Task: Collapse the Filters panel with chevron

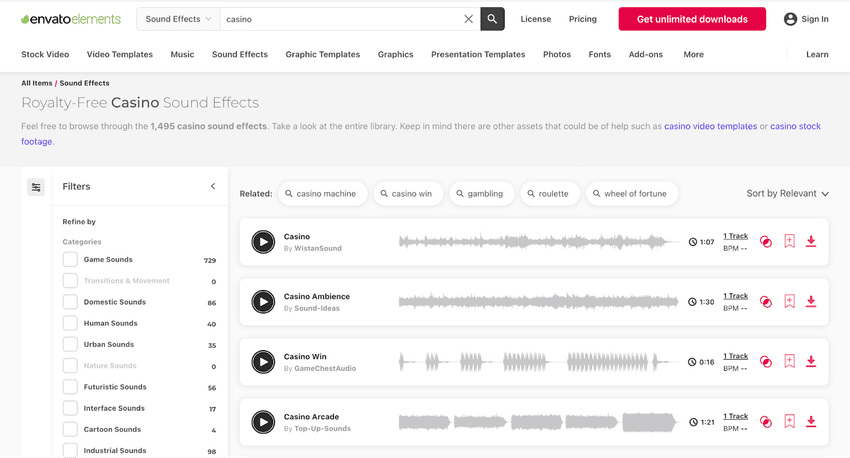Action: coord(213,186)
